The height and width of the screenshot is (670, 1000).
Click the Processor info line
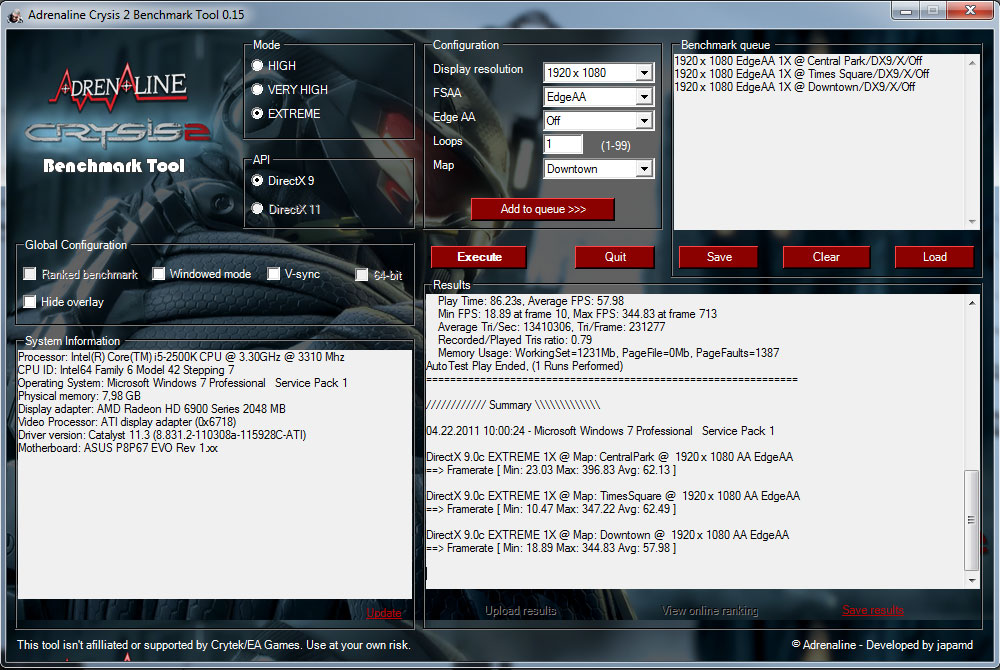point(181,357)
